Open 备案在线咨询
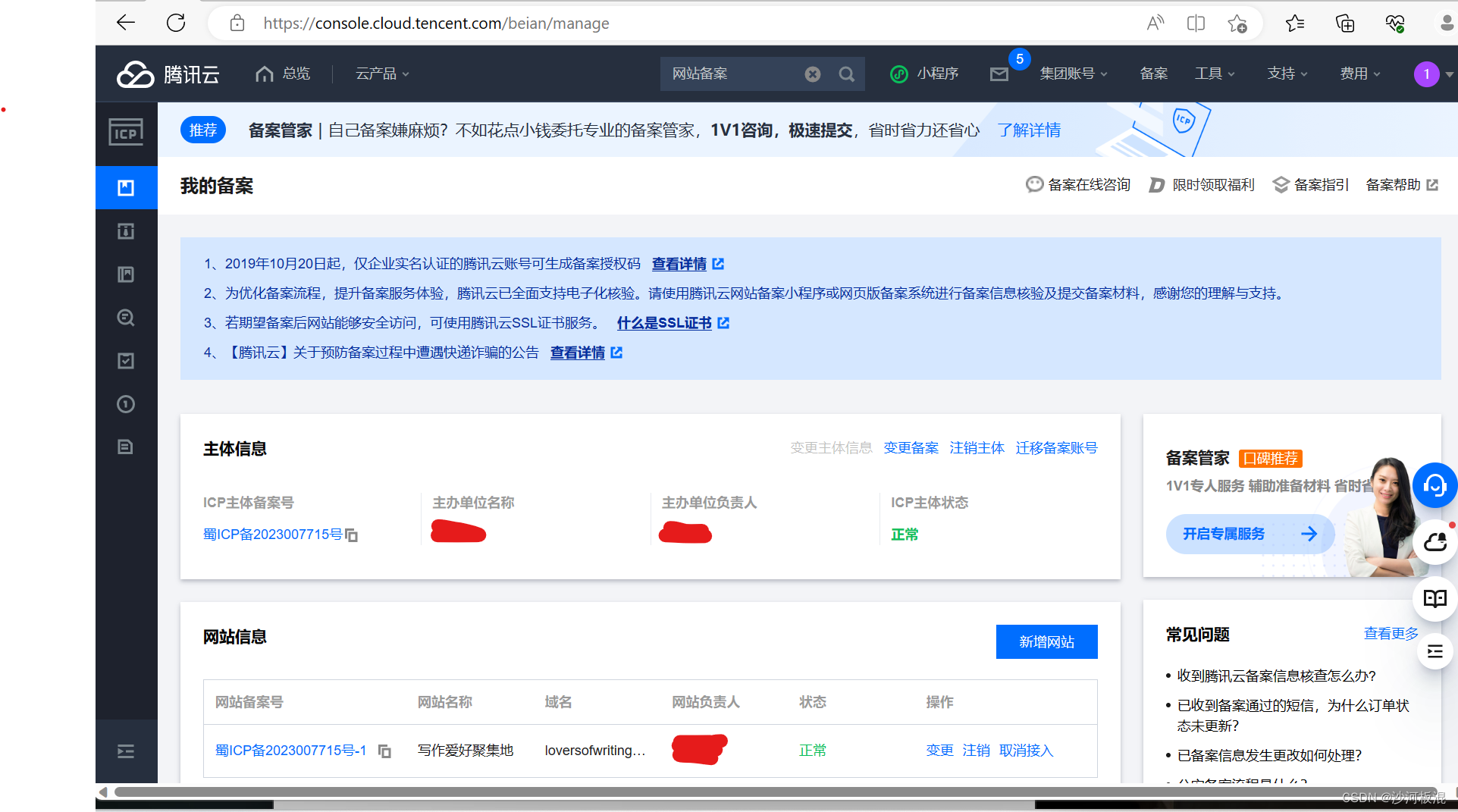The image size is (1458, 812). (x=1078, y=185)
